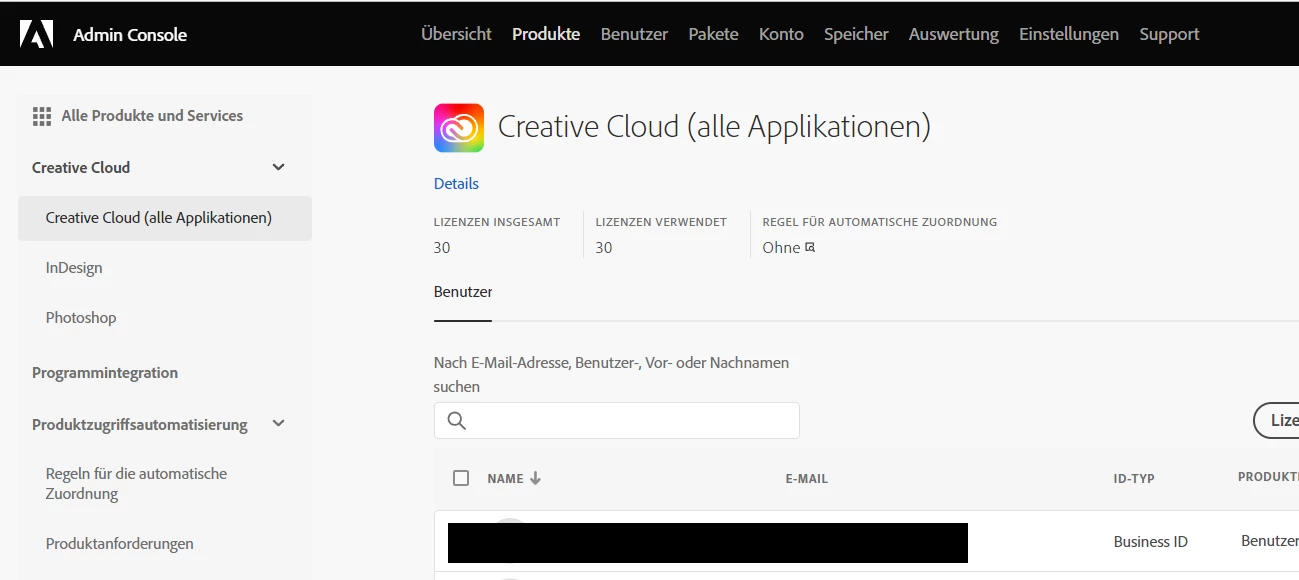Click the sort arrow next to NAME

pos(535,479)
